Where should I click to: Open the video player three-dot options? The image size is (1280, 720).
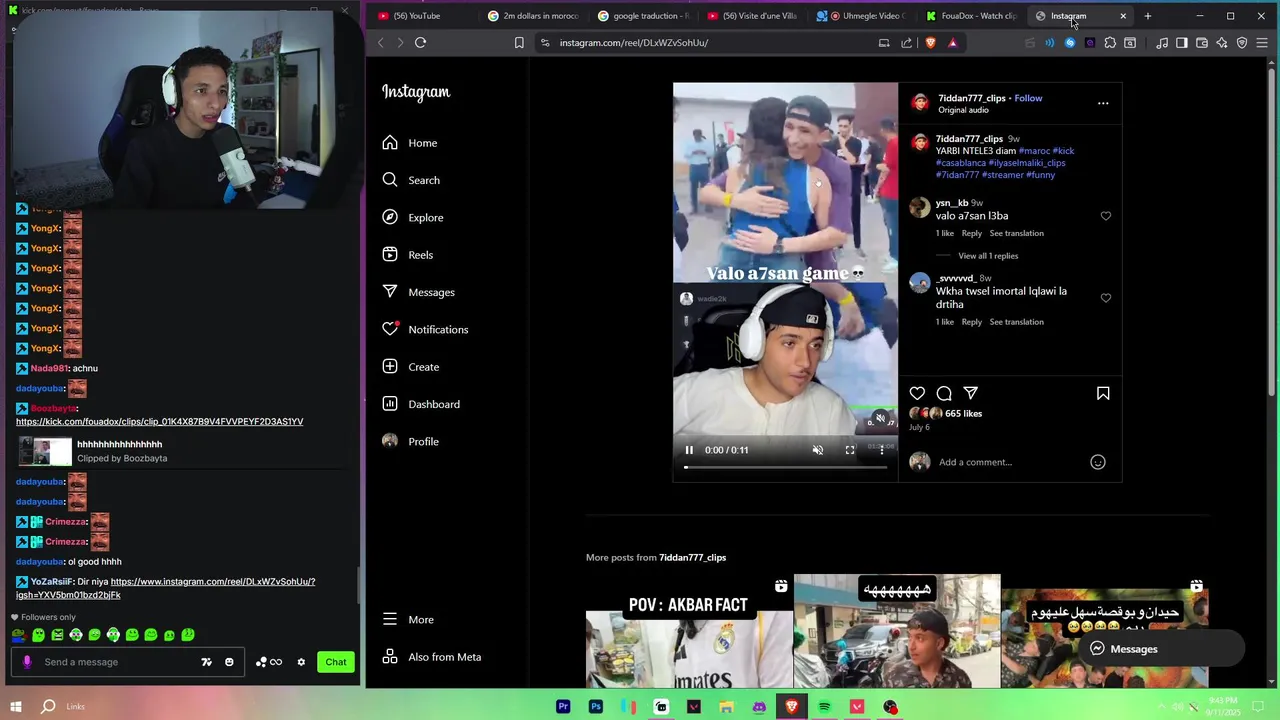click(881, 450)
